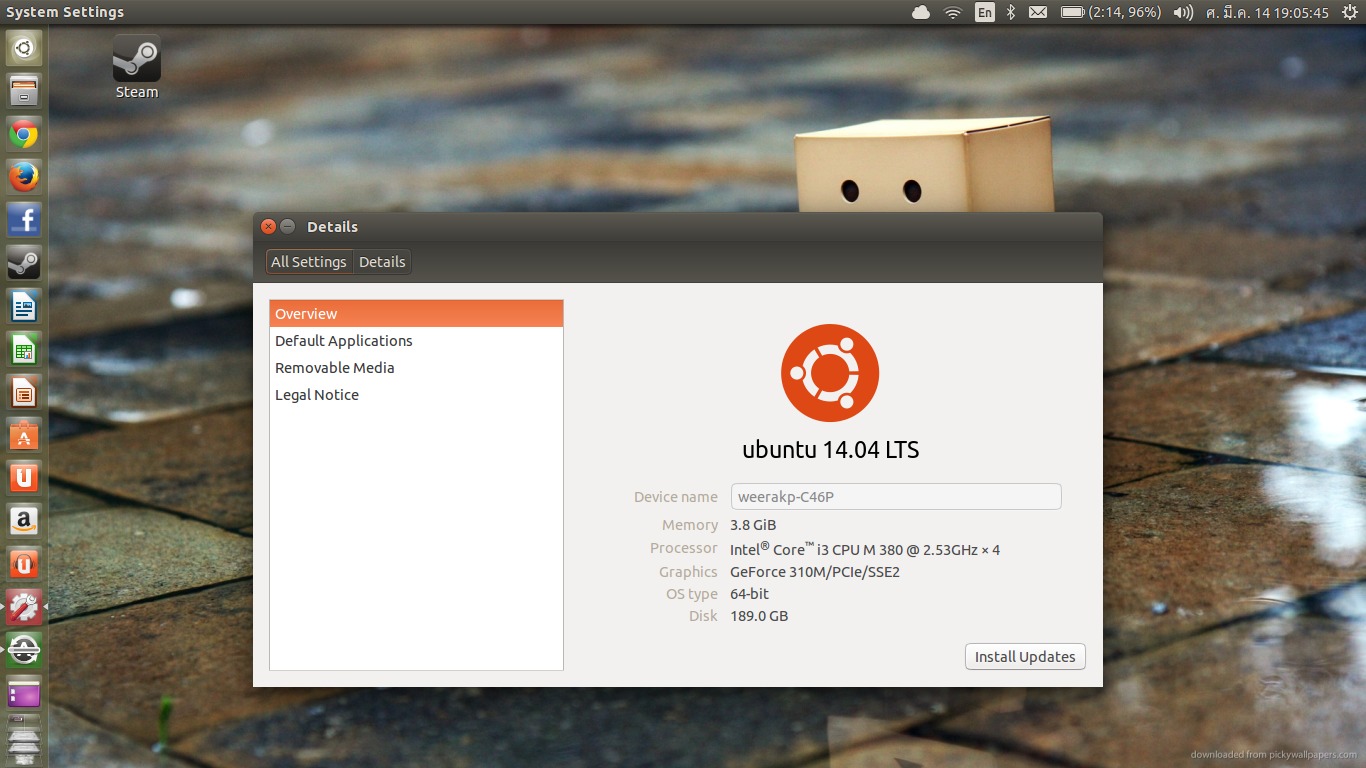
Task: Open the battery indicator showing 96%
Action: pos(1111,12)
